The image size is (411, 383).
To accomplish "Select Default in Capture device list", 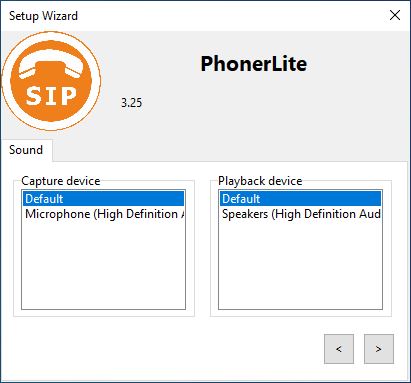I will pos(103,199).
